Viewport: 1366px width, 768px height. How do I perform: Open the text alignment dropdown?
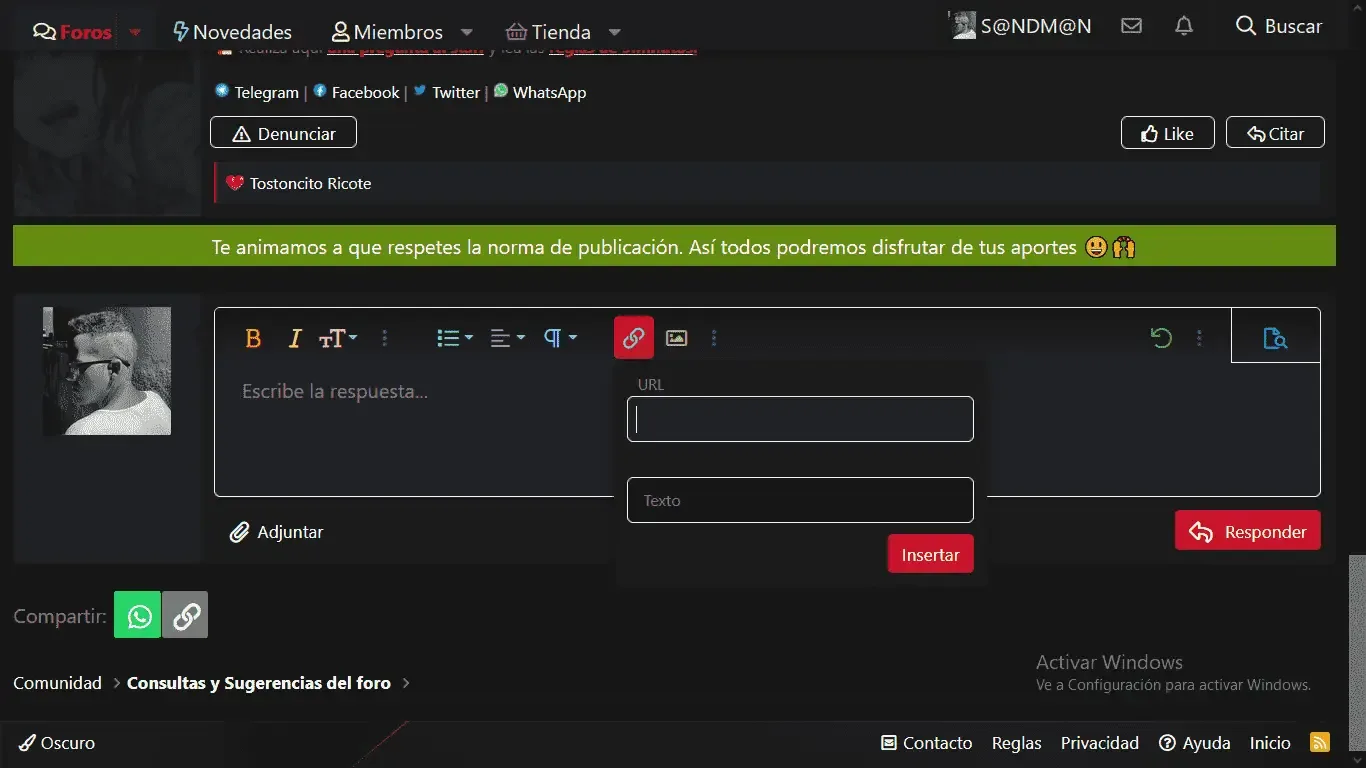[x=507, y=338]
